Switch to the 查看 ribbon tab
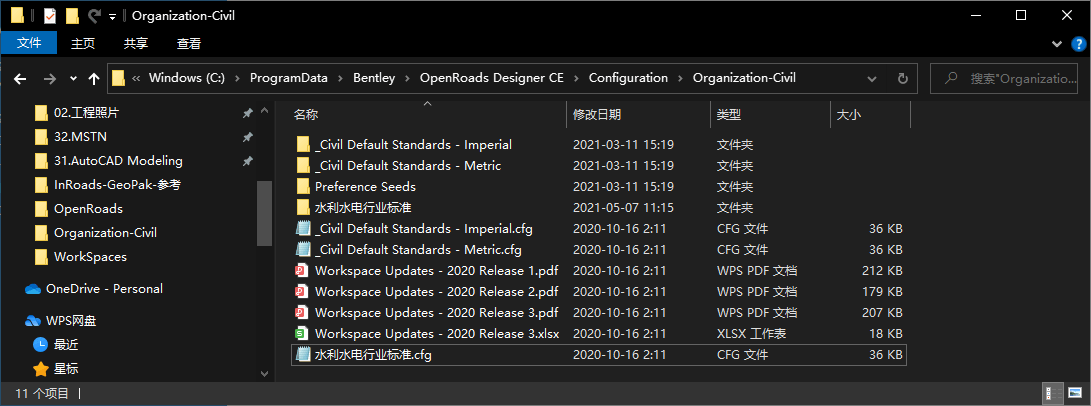The height and width of the screenshot is (406, 1091). pyautogui.click(x=189, y=43)
